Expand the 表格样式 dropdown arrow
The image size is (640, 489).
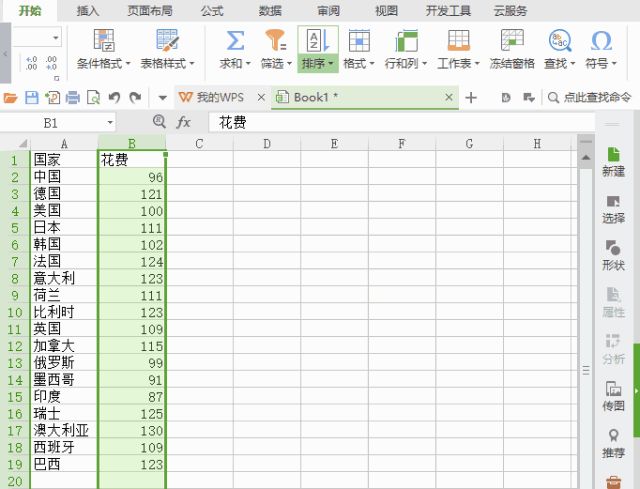pos(191,64)
